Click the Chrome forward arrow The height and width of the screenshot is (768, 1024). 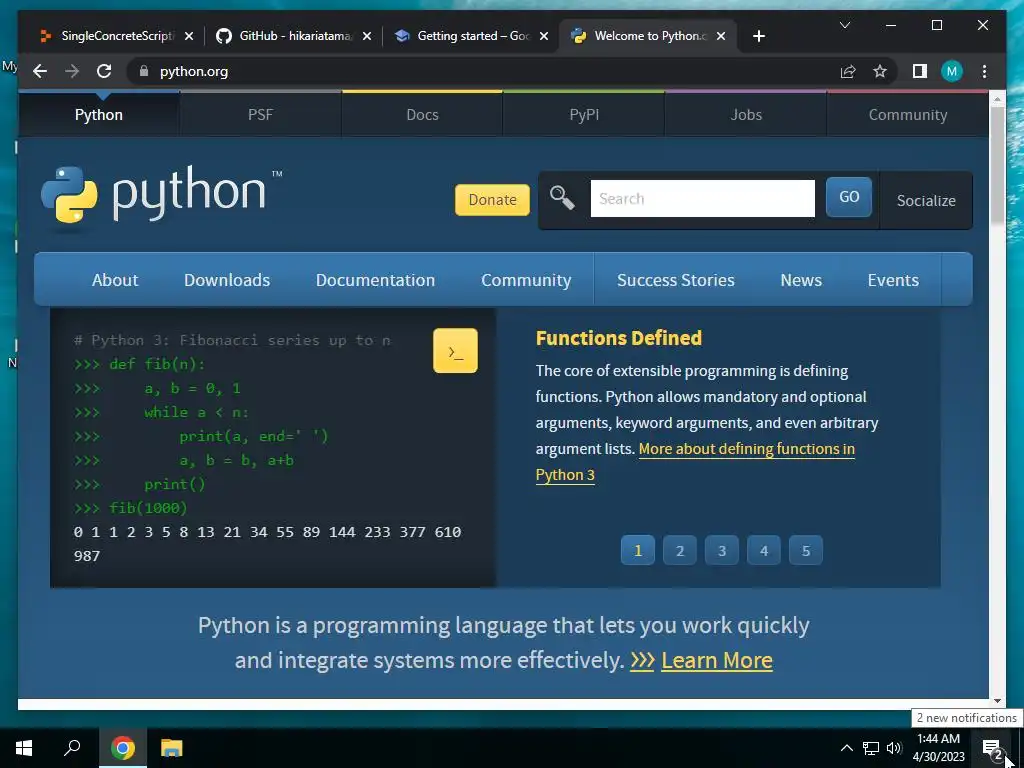72,71
